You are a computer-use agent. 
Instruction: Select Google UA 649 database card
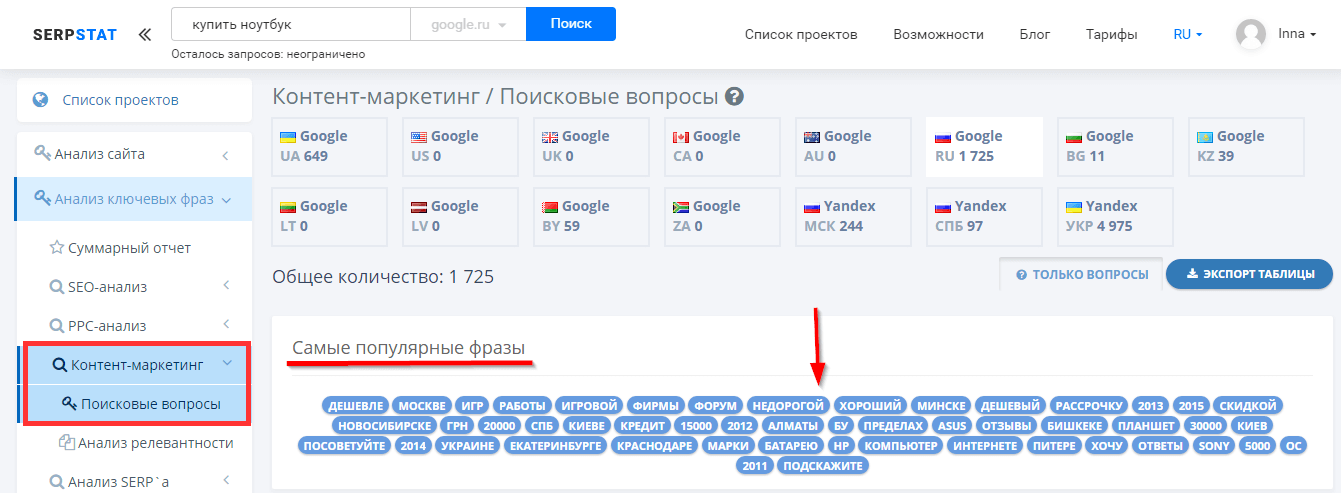click(x=329, y=147)
